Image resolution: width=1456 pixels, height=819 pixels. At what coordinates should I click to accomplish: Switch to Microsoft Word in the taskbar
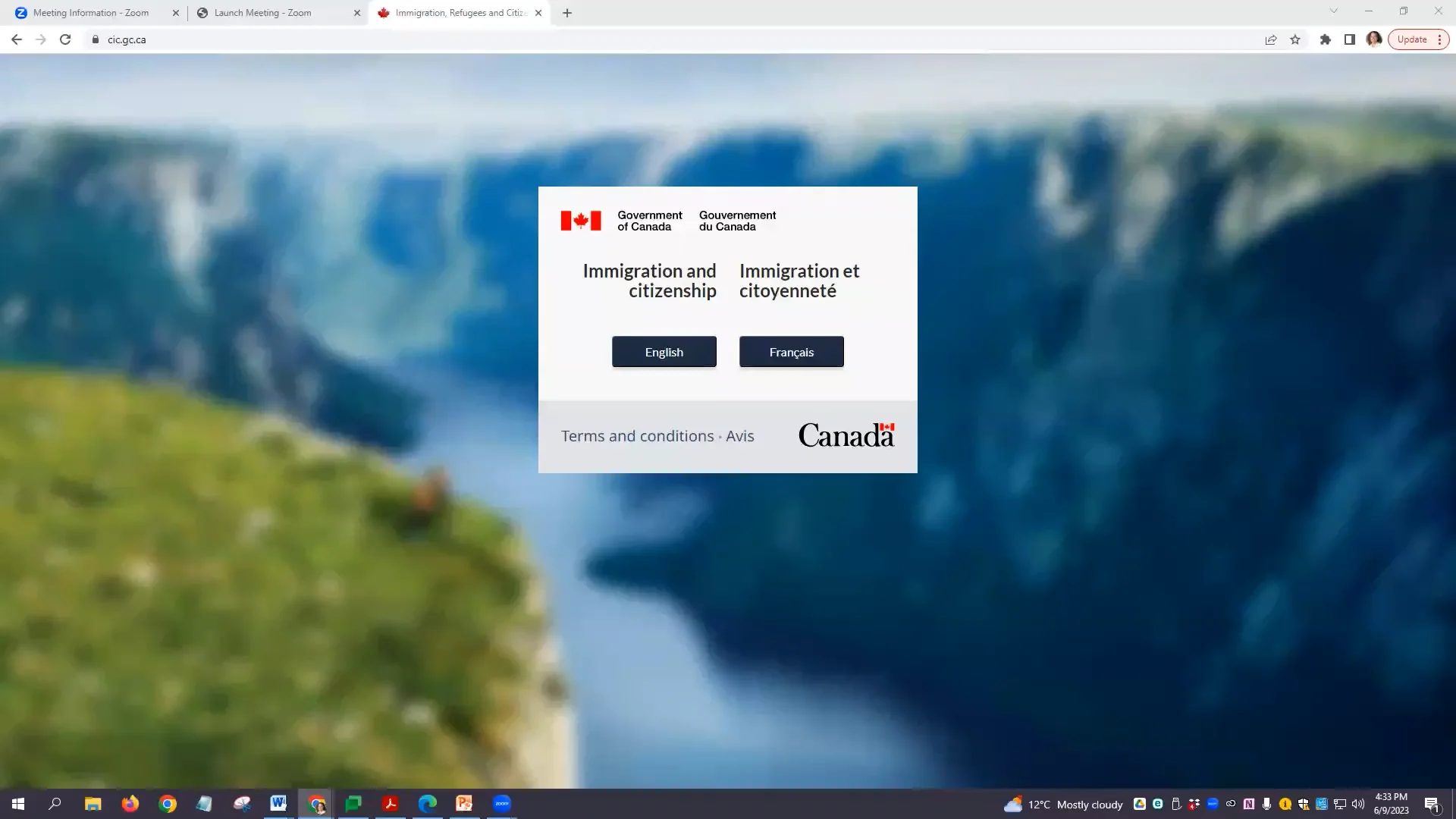click(x=278, y=804)
